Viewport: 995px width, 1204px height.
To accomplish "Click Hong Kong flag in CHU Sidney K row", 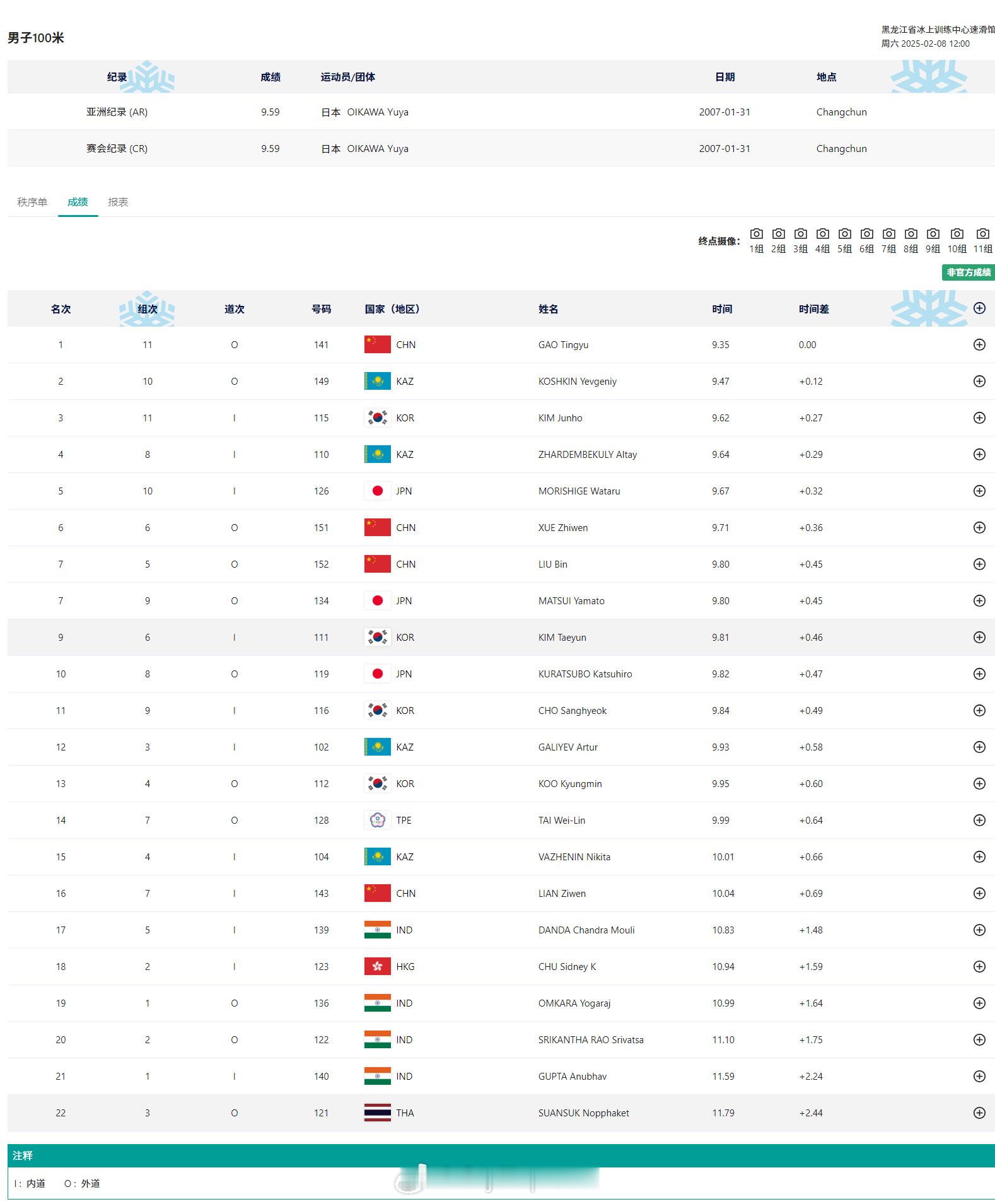I will click(377, 966).
